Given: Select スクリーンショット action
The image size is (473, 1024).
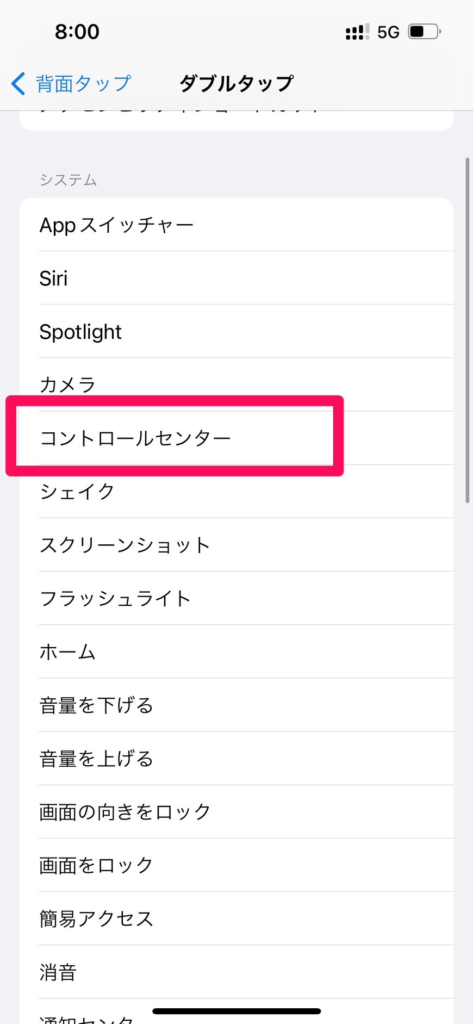Looking at the screenshot, I should click(x=236, y=545).
